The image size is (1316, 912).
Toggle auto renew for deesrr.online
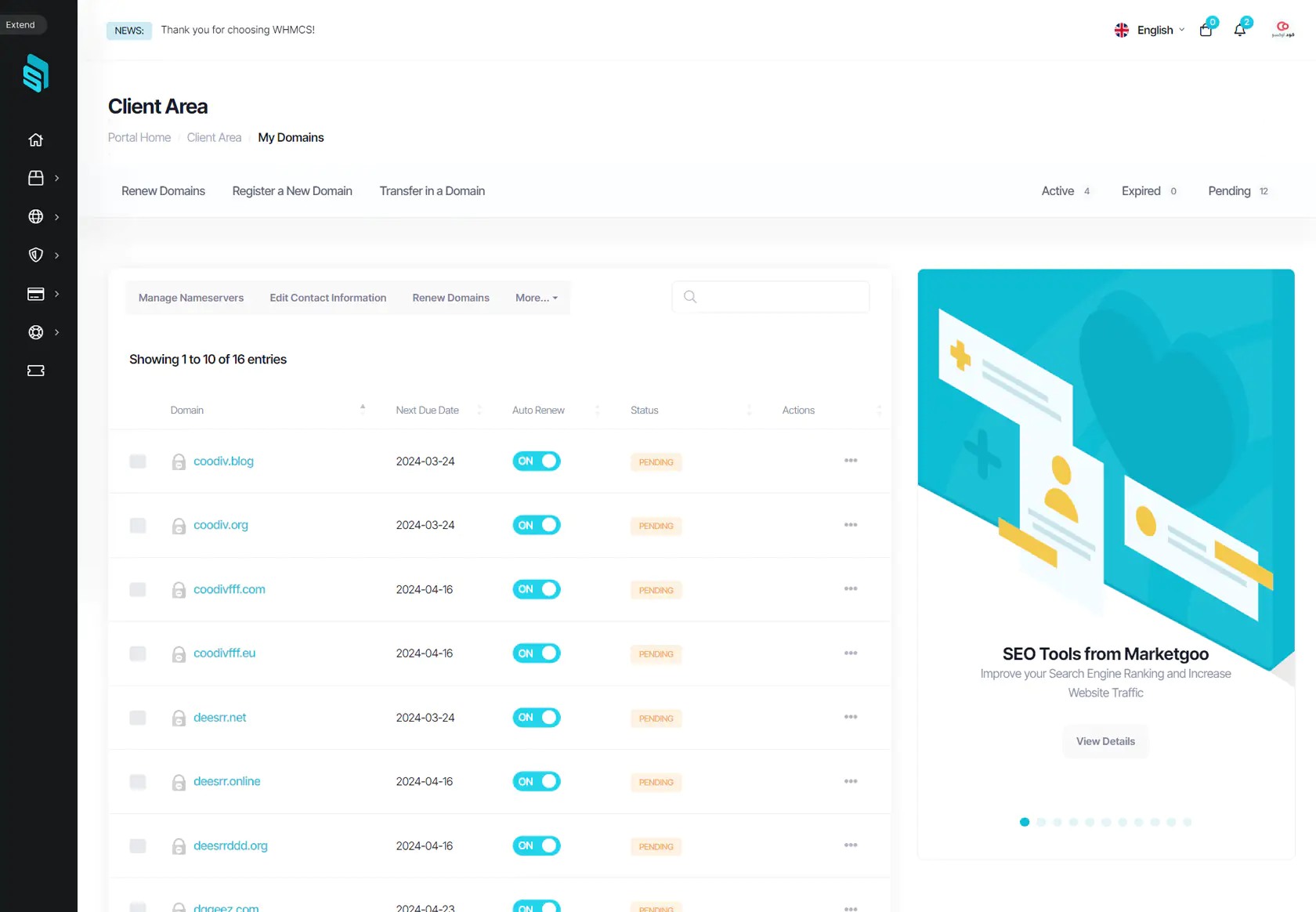coord(537,781)
